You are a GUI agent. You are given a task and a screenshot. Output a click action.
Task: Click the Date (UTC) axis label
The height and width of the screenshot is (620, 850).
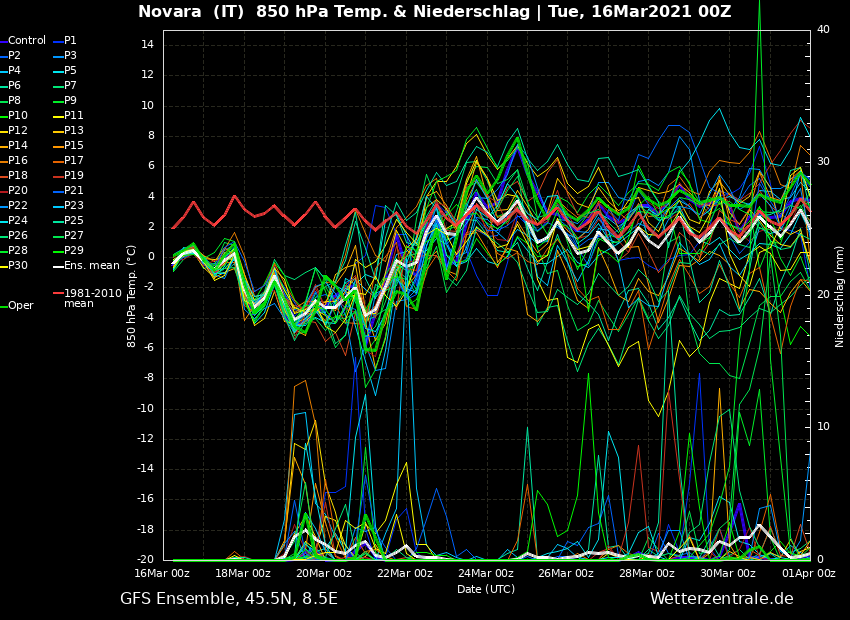pos(486,589)
